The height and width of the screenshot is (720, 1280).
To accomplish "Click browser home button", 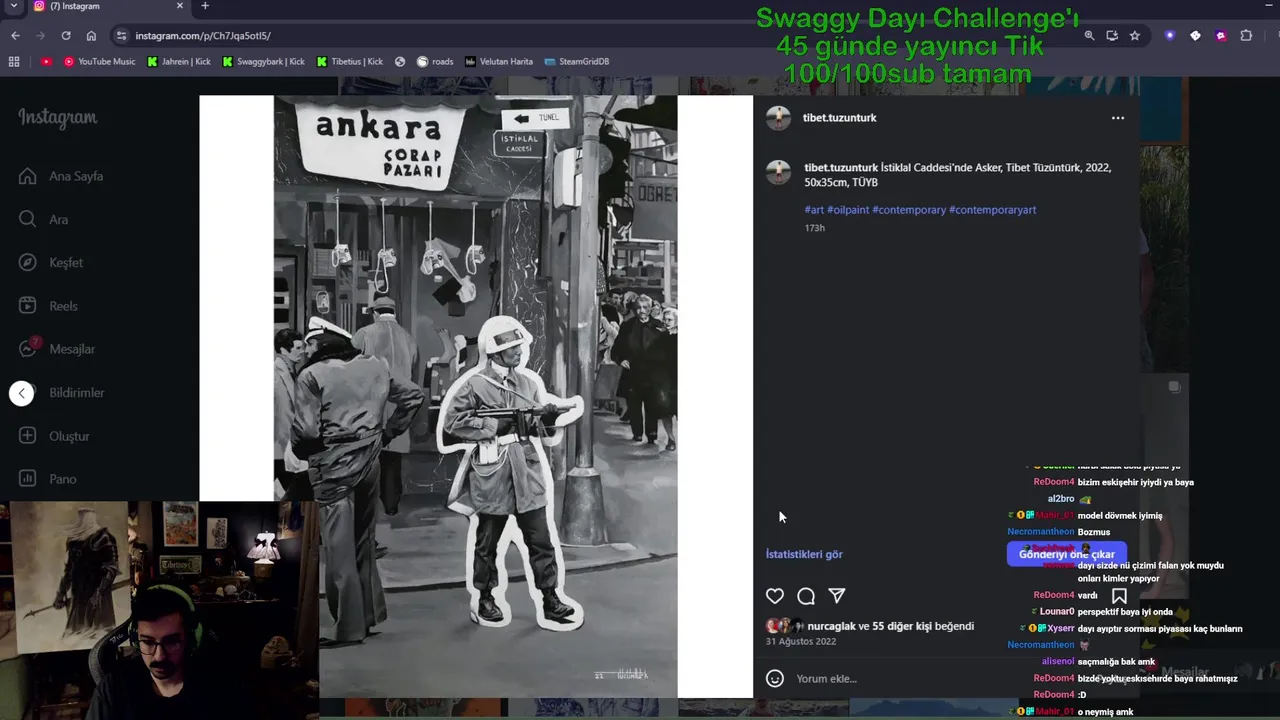I will pyautogui.click(x=91, y=35).
